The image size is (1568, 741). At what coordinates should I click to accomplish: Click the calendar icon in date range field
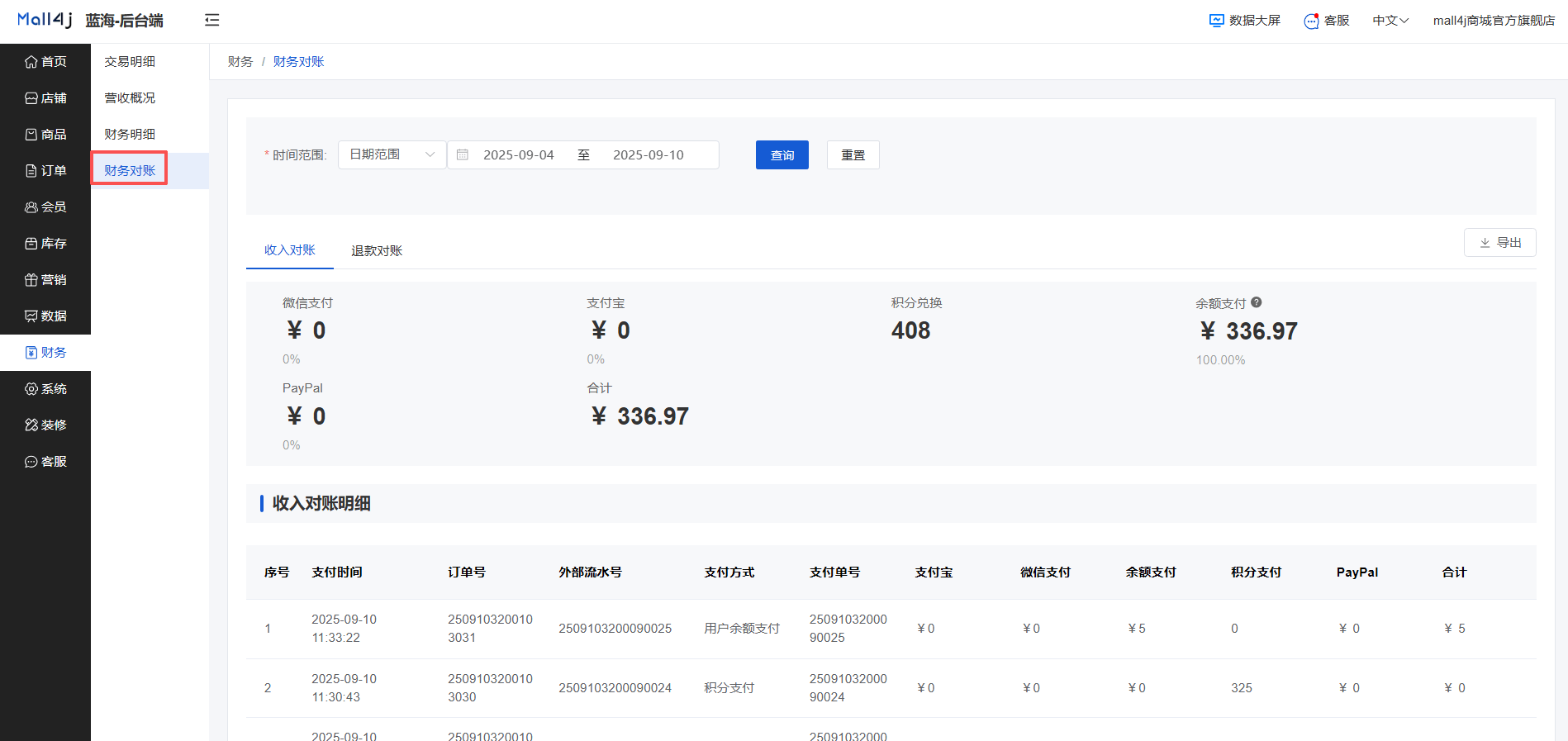(463, 155)
